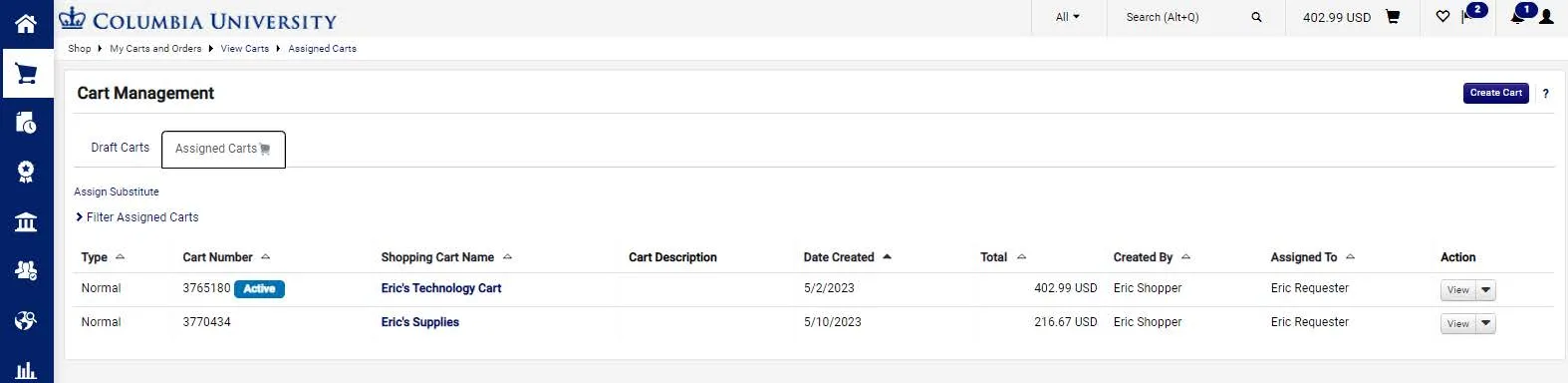Click View button for Eric's Supplies
The width and height of the screenshot is (1568, 383).
click(1458, 324)
